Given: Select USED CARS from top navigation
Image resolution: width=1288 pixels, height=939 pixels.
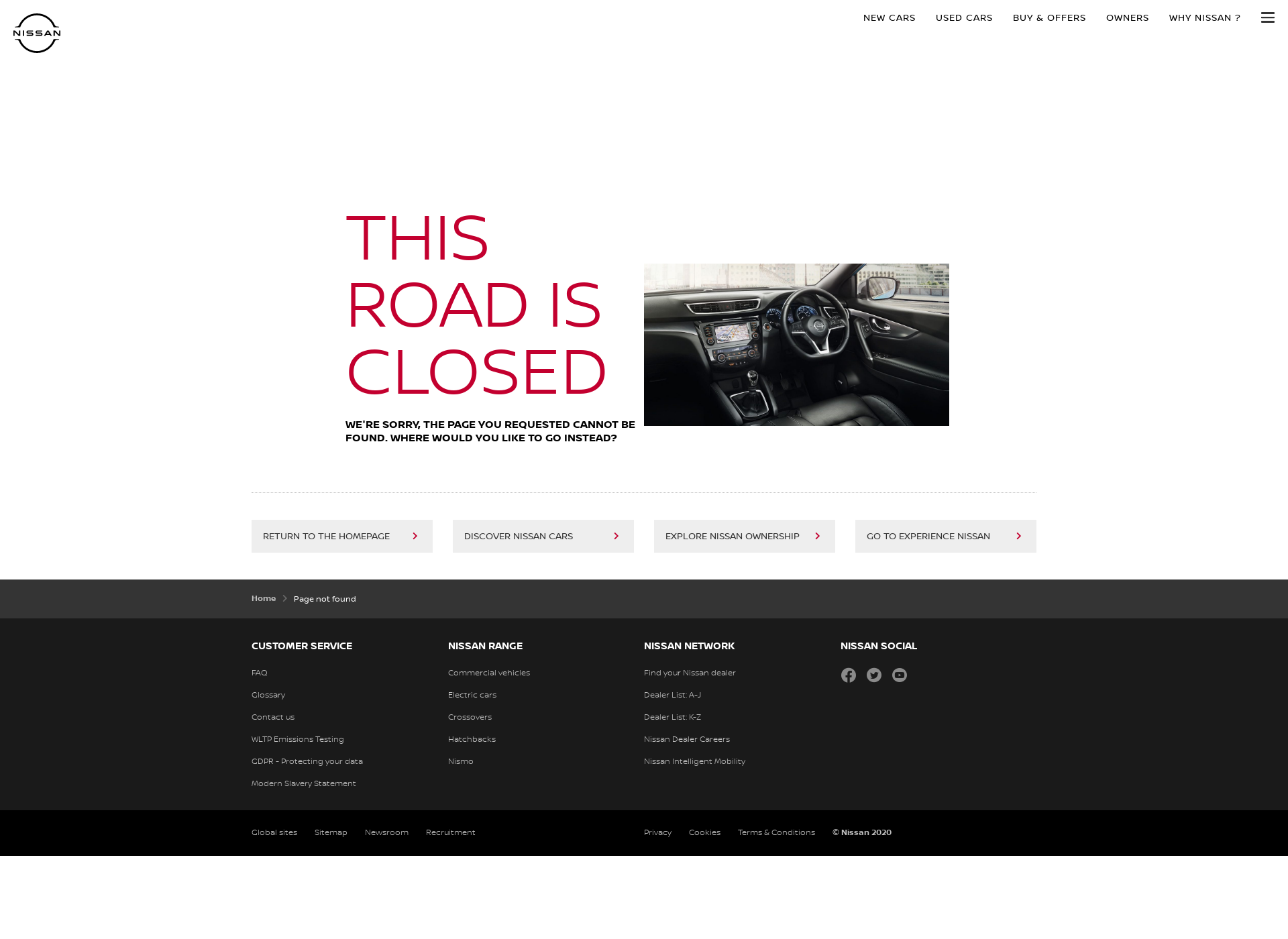Looking at the screenshot, I should [x=963, y=17].
